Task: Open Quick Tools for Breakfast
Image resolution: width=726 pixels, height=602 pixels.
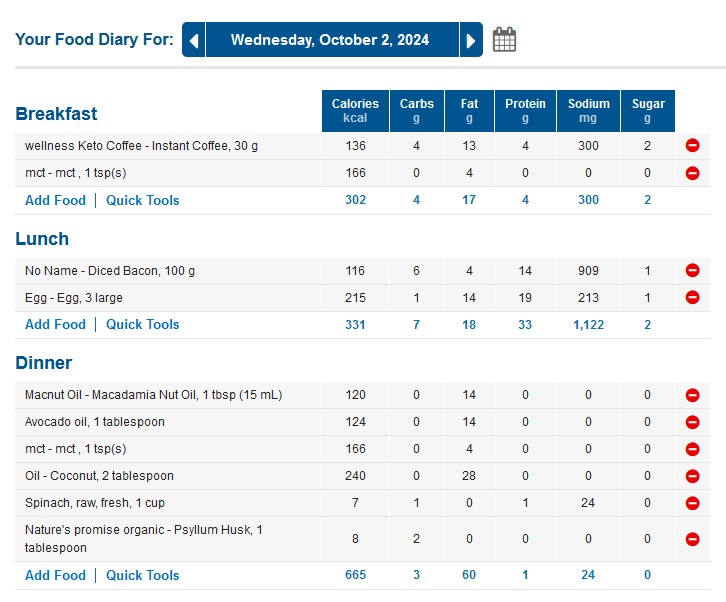Action: (x=143, y=200)
